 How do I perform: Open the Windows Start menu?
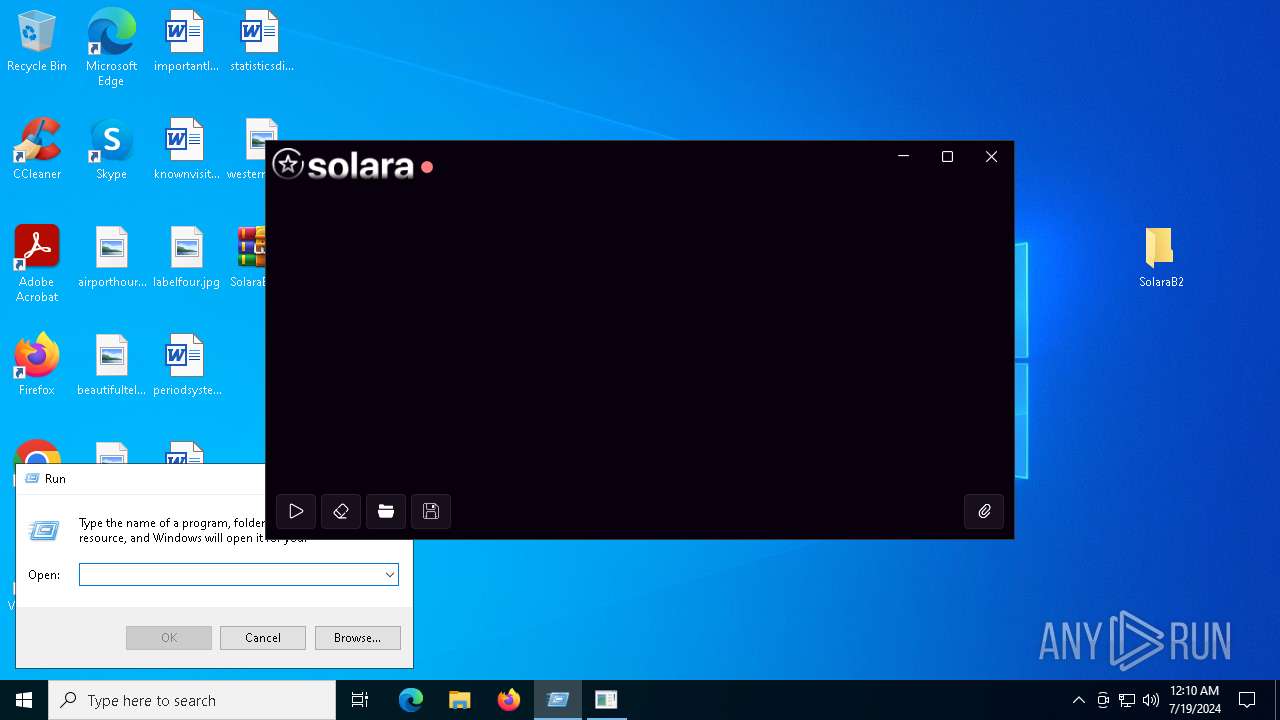[x=24, y=700]
